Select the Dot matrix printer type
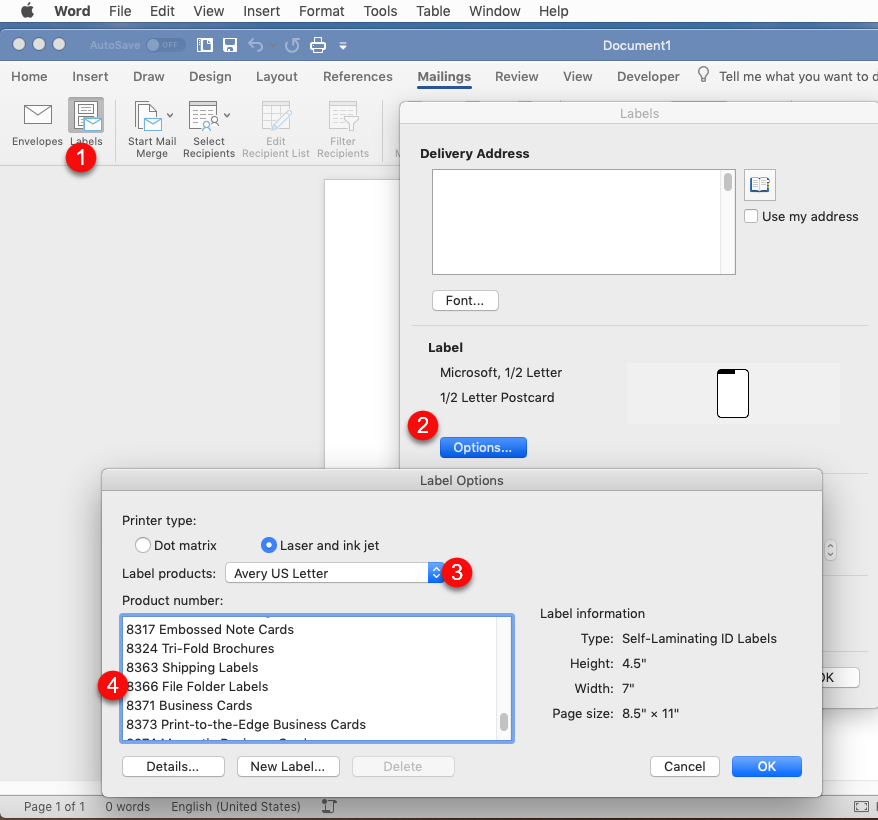This screenshot has width=878, height=820. [x=143, y=545]
